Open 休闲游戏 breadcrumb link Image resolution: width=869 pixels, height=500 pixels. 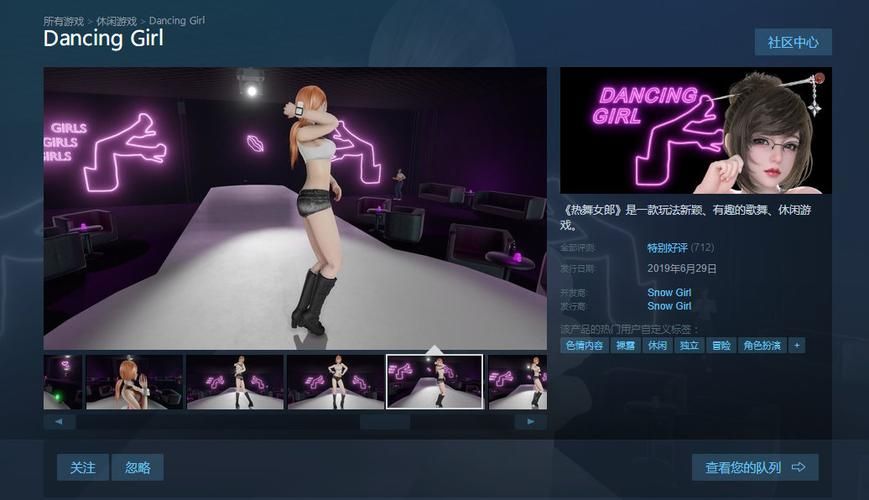(x=117, y=20)
